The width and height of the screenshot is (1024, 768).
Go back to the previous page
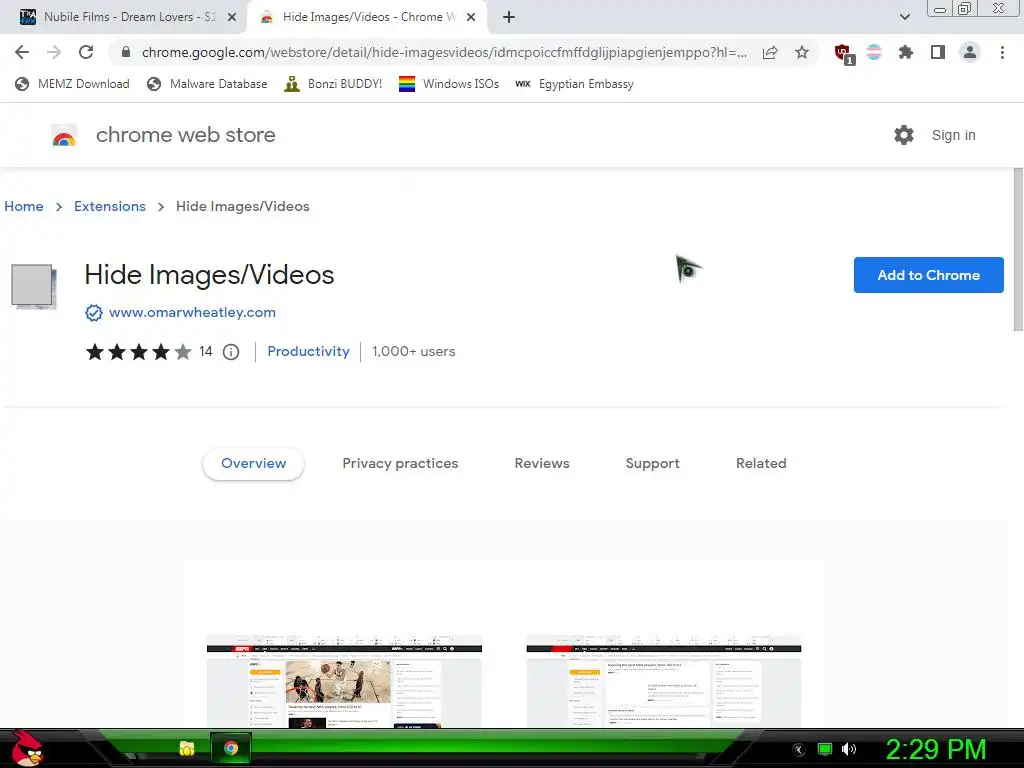click(22, 52)
